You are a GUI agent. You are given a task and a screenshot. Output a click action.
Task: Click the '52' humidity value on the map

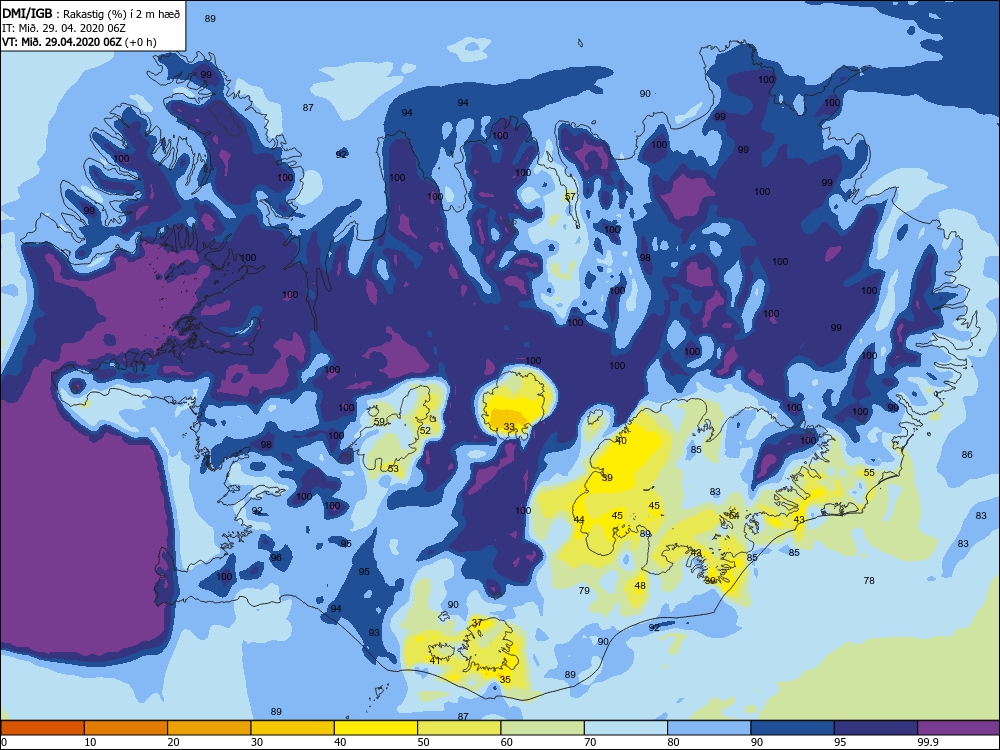coord(425,430)
